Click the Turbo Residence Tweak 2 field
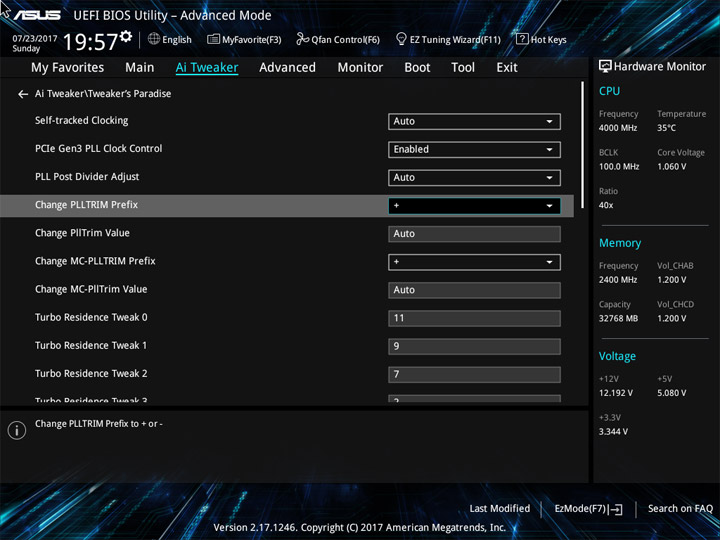The image size is (720, 540). (474, 374)
